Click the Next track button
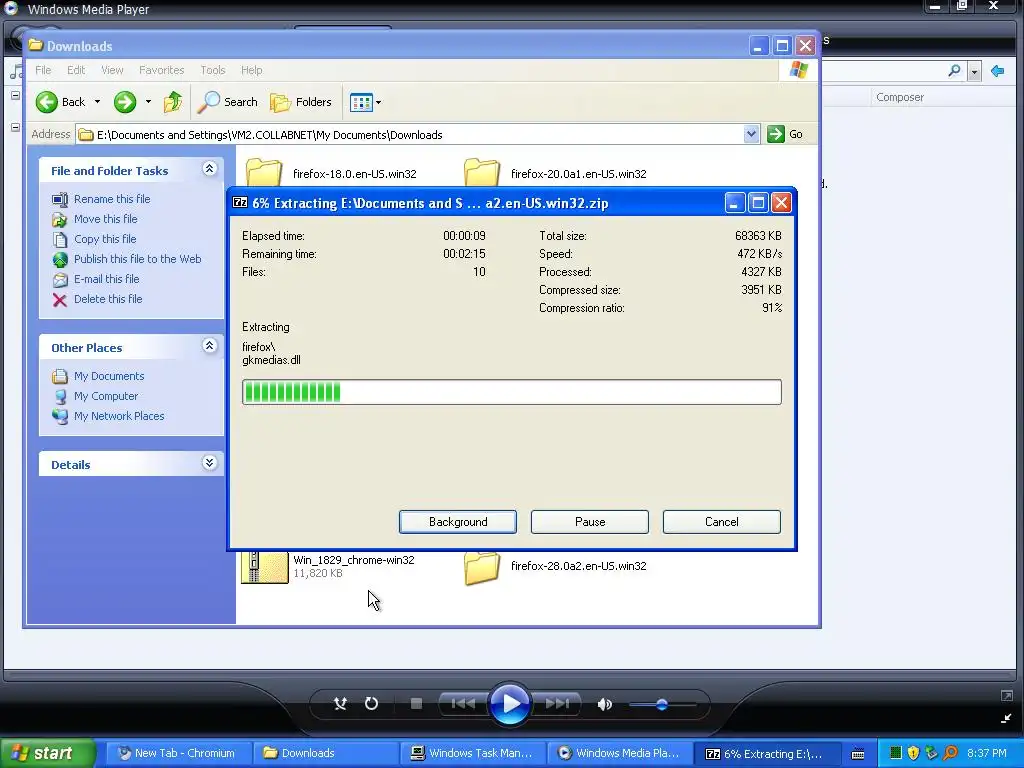 pos(557,703)
